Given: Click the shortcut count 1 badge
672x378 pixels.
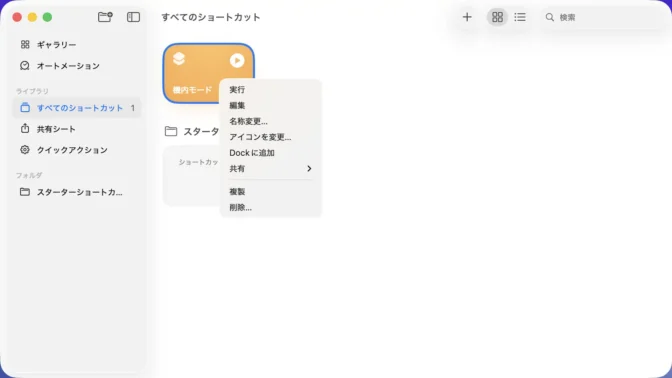Looking at the screenshot, I should (x=133, y=108).
